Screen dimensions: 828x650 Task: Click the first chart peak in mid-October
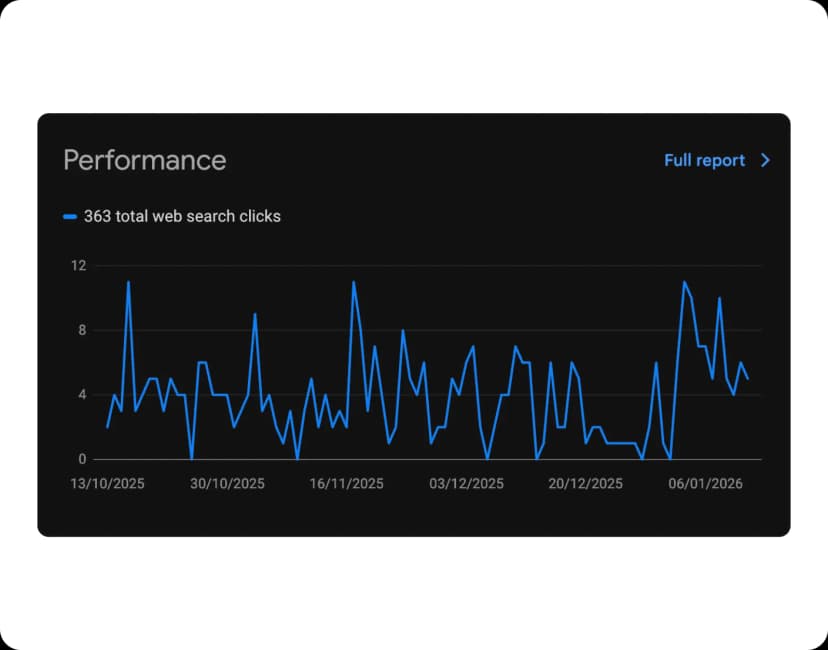128,282
